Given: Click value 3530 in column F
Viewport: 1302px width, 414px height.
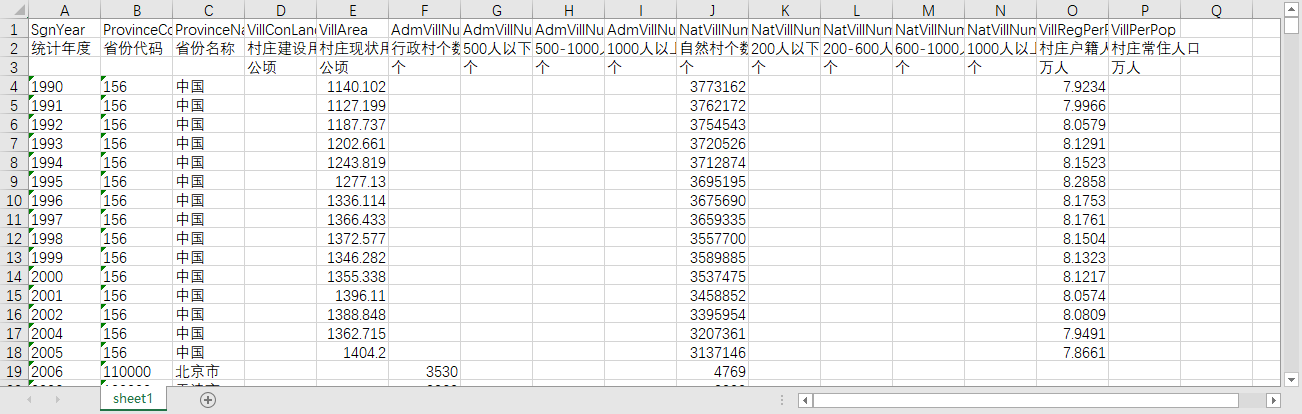Looking at the screenshot, I should 424,371.
